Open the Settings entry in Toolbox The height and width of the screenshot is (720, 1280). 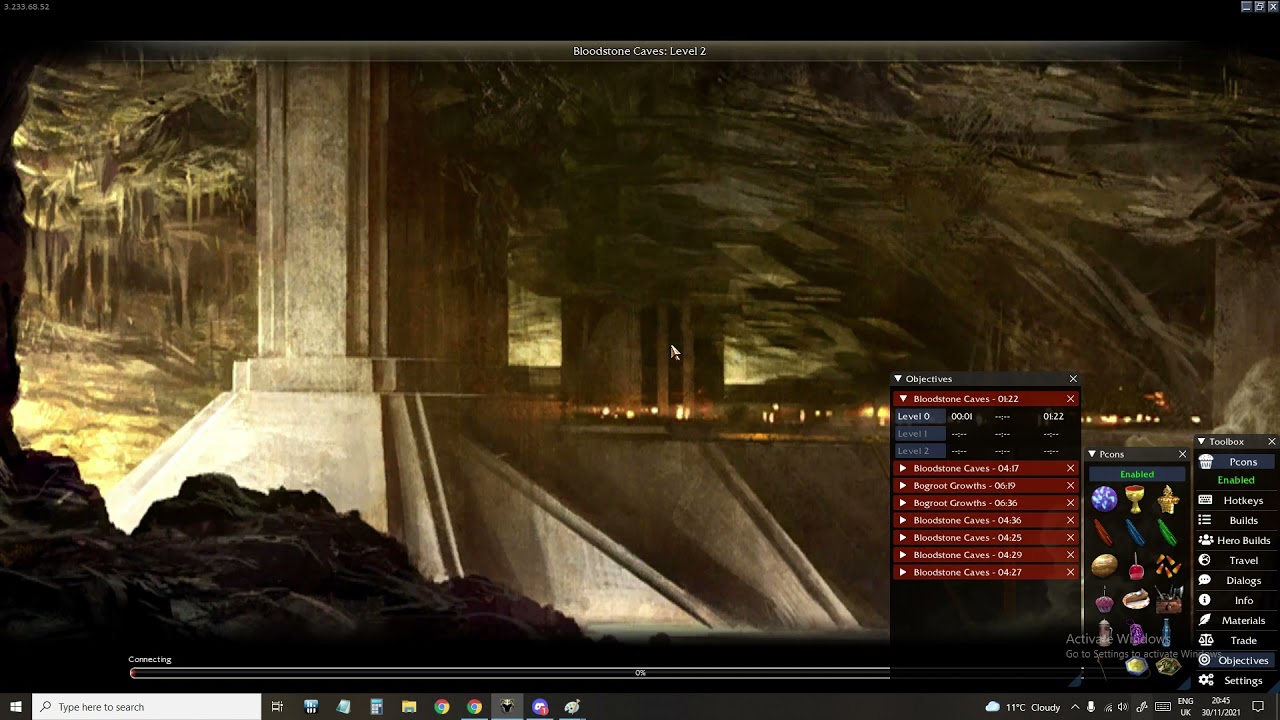click(x=1236, y=680)
